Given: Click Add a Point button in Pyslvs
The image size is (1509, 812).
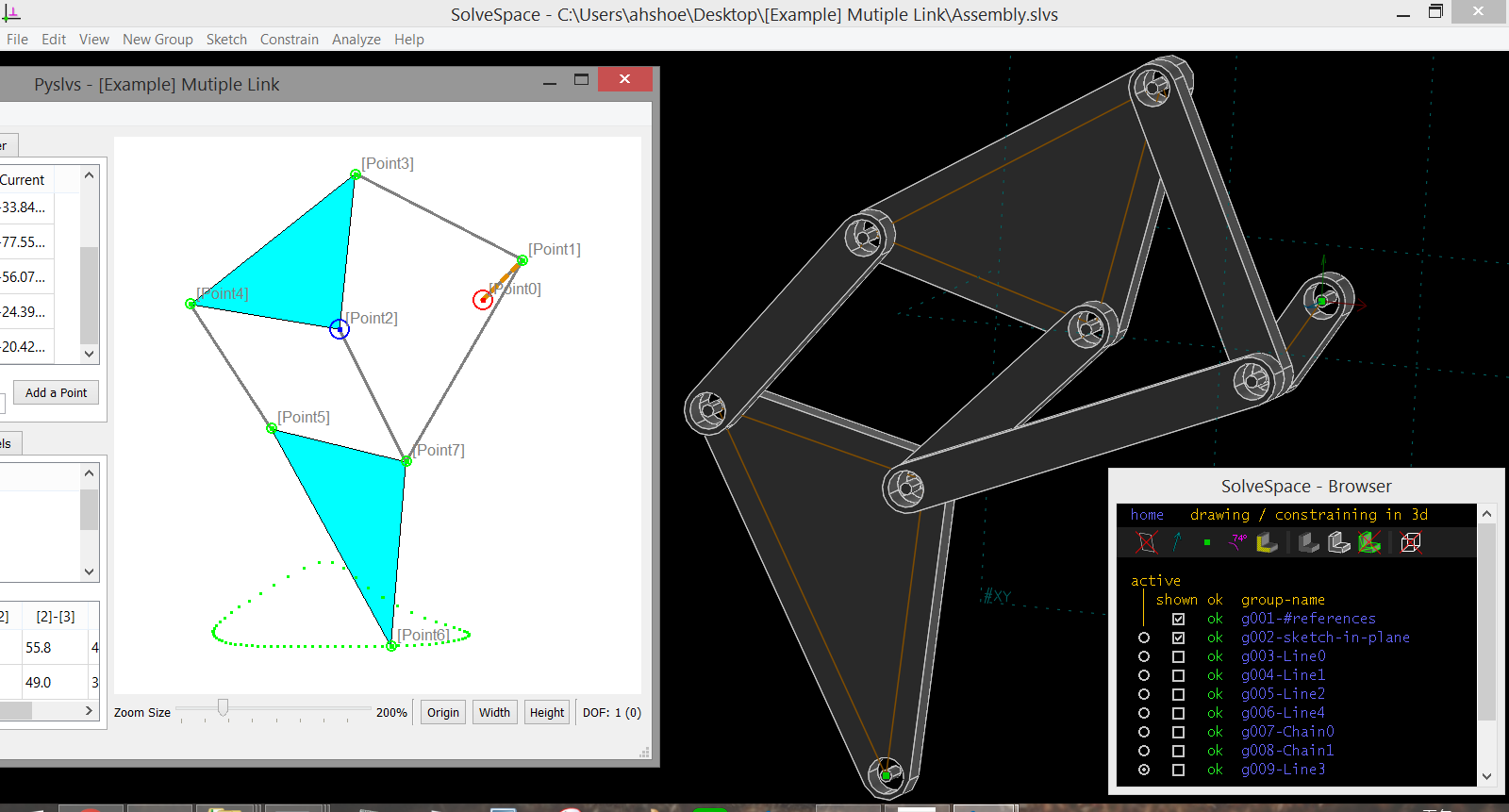Looking at the screenshot, I should (56, 392).
